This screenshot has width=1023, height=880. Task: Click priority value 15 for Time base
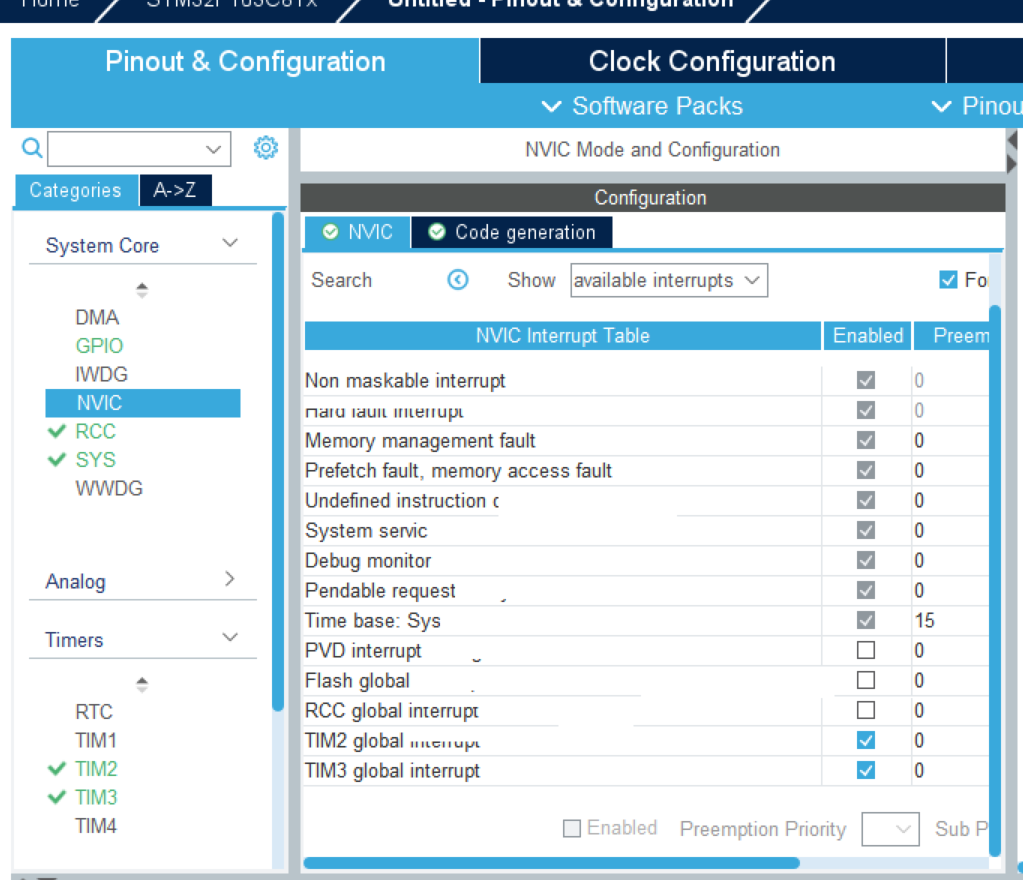pos(924,620)
